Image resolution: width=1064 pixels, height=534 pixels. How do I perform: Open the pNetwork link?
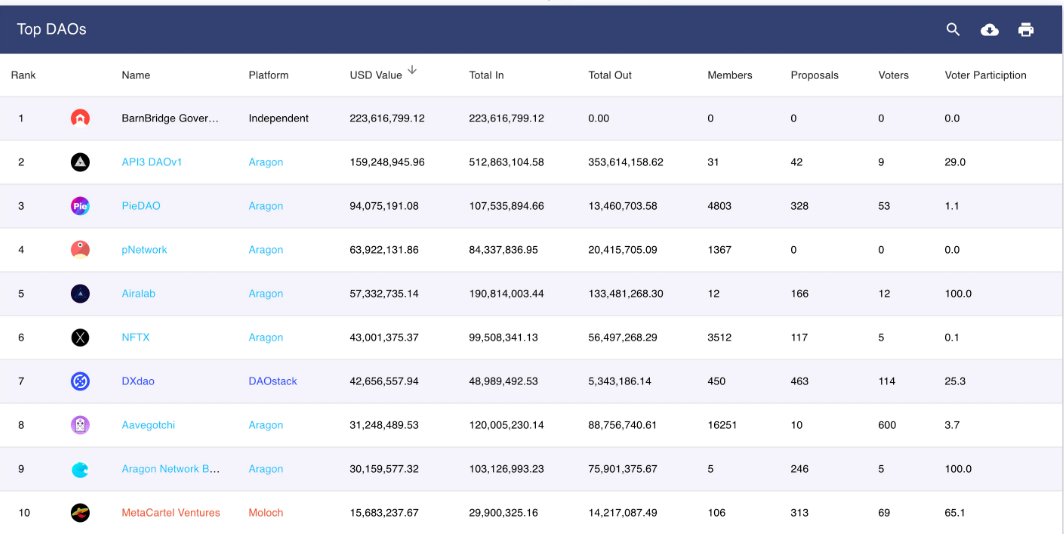click(144, 250)
